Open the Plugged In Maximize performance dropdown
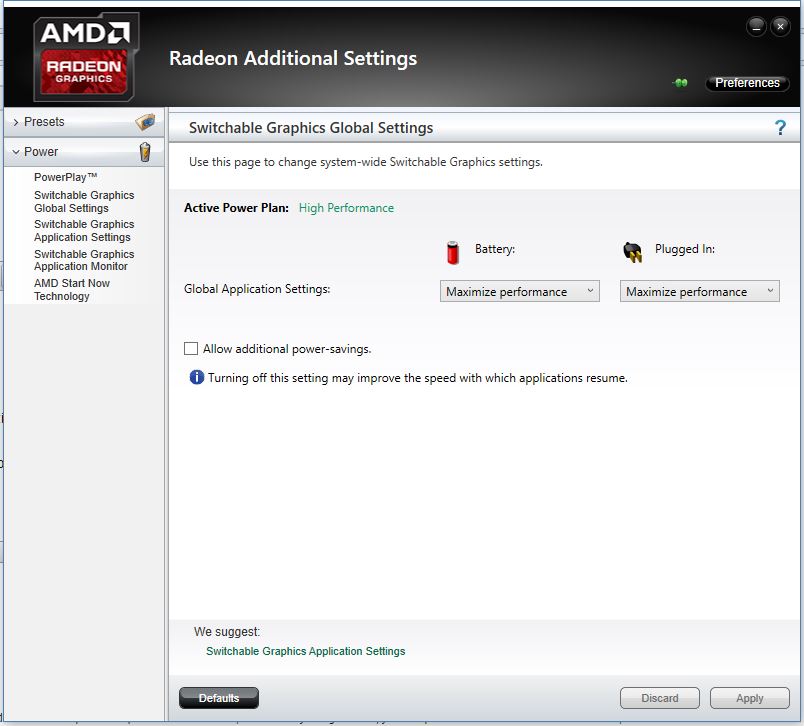 tap(699, 291)
